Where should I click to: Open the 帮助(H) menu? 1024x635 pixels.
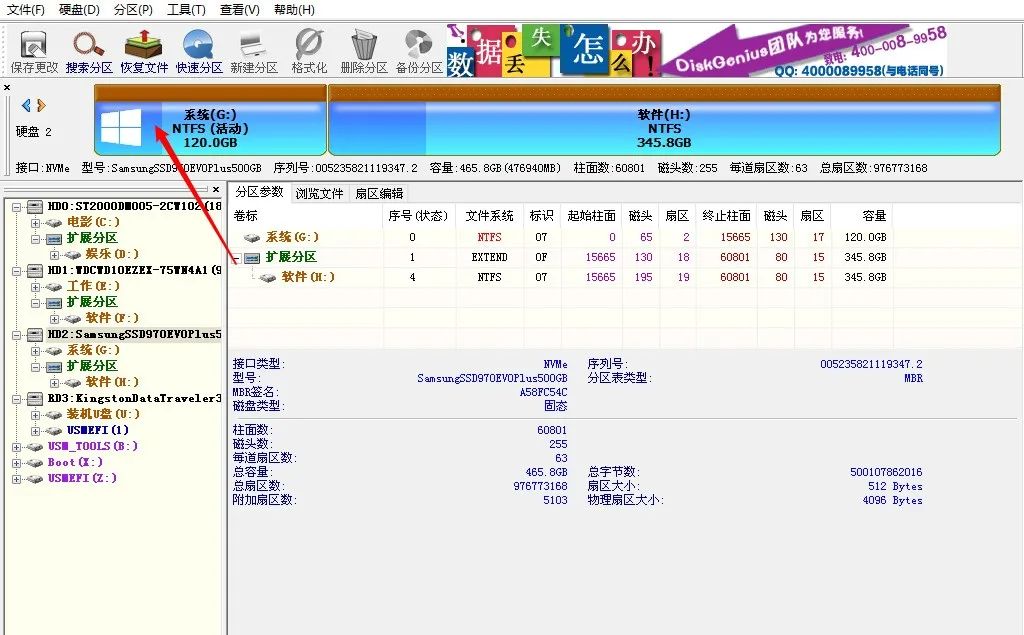point(294,10)
